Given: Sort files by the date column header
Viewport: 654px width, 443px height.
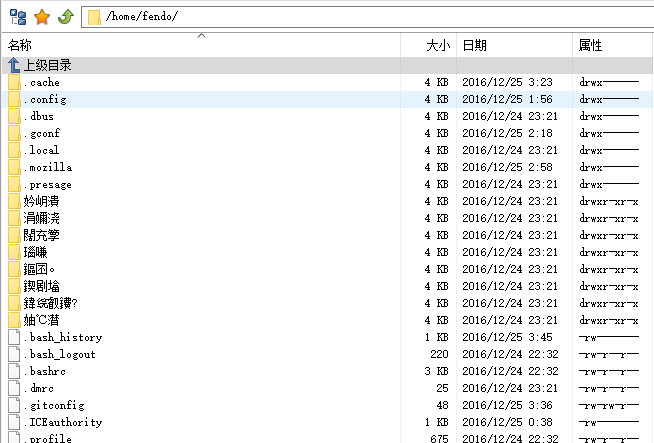Looking at the screenshot, I should click(475, 45).
